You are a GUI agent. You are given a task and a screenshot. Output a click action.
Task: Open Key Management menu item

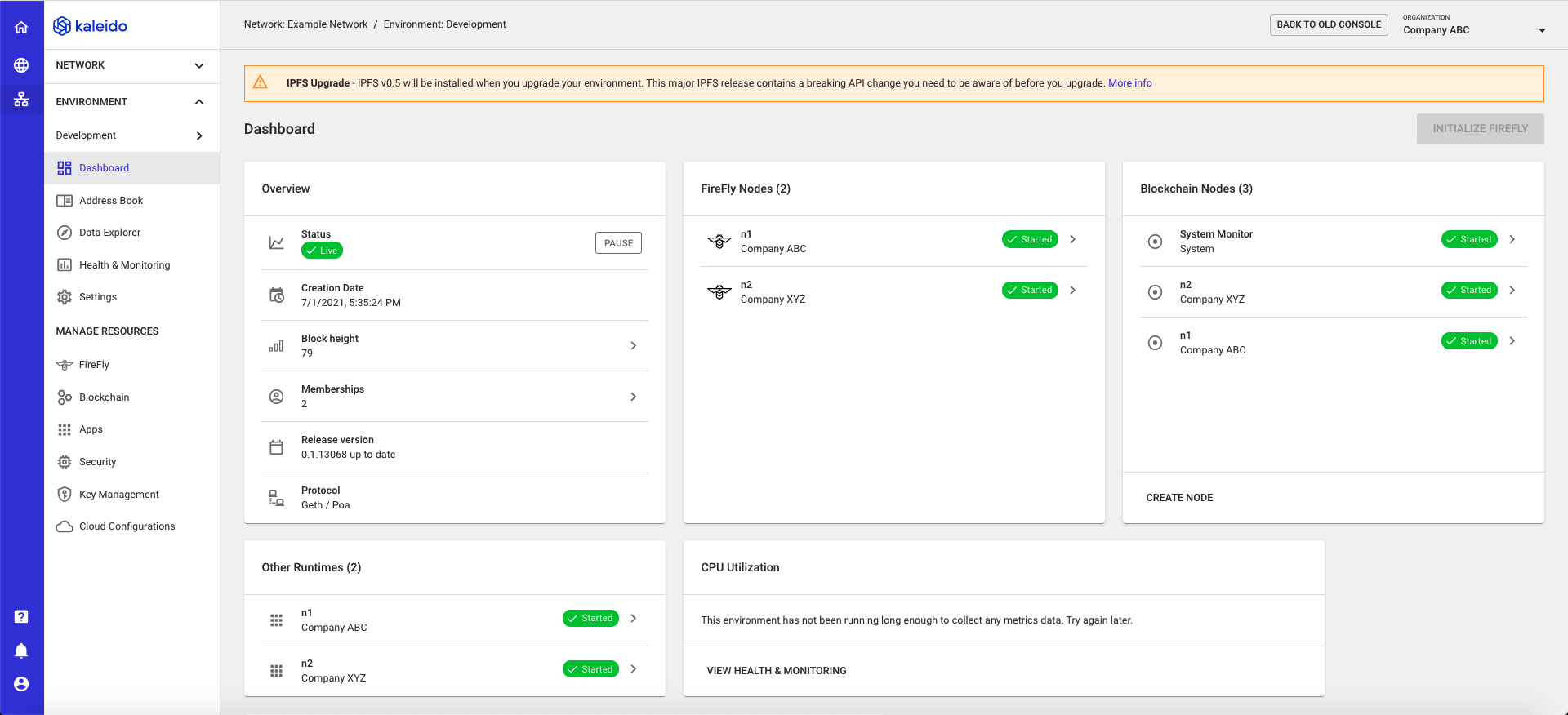132,495
